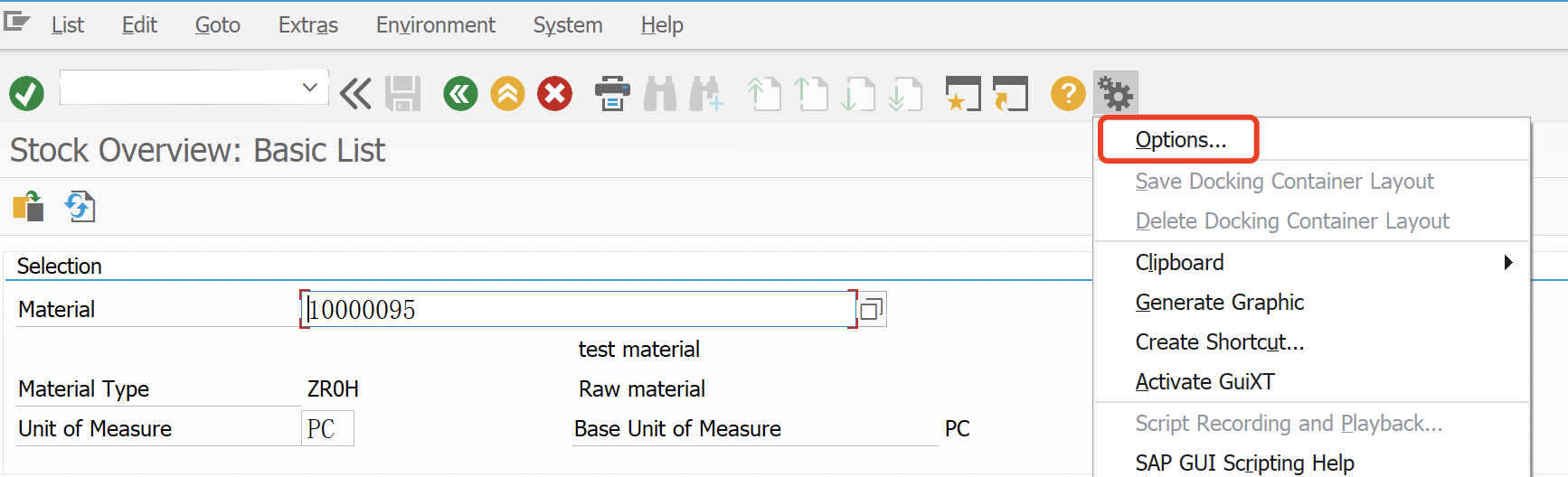
Task: Click Activate GuiXT menu entry
Action: click(1204, 382)
